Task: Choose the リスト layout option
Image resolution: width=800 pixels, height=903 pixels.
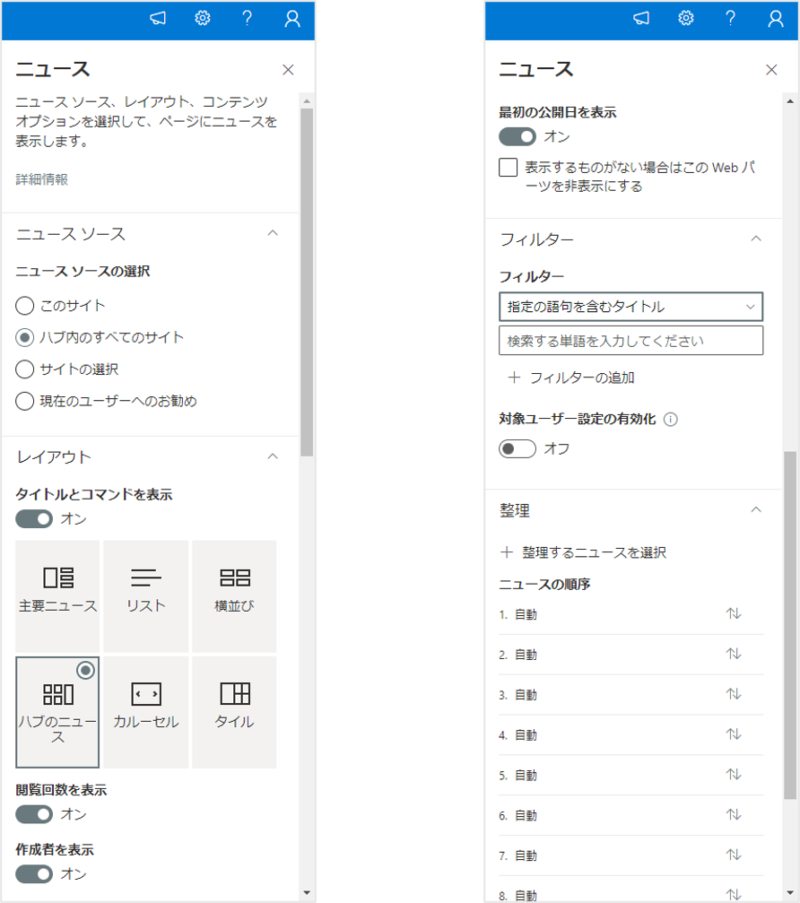Action: pos(146,590)
